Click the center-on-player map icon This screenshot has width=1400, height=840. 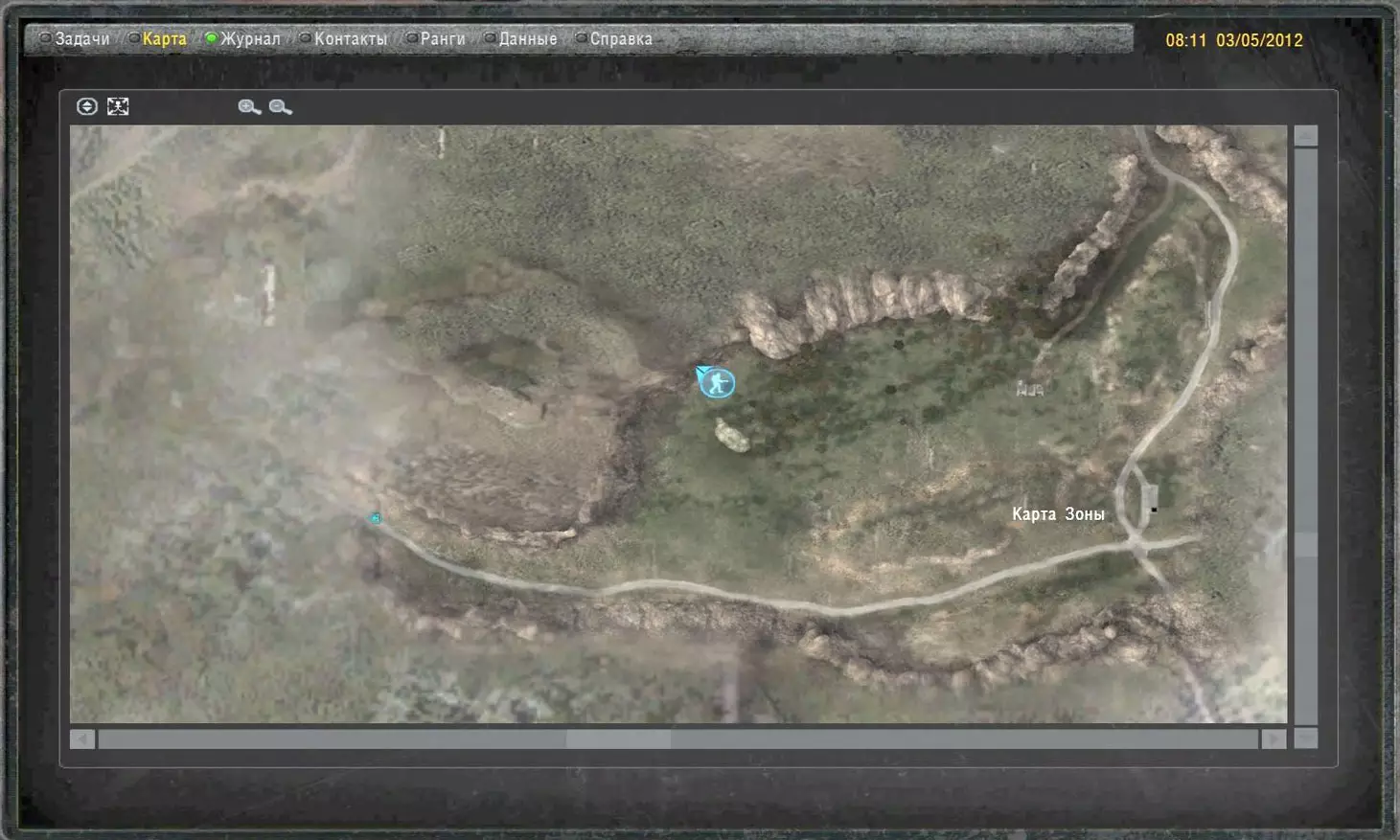pyautogui.click(x=118, y=106)
